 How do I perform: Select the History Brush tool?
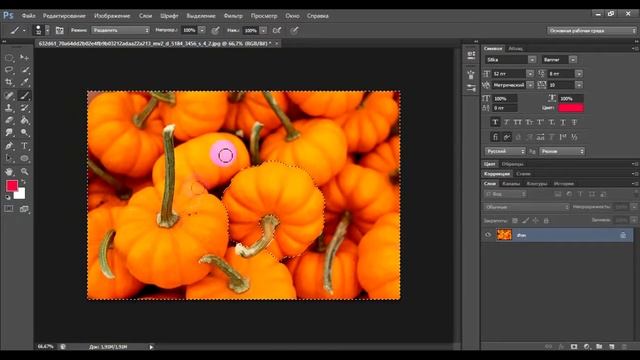point(24,108)
